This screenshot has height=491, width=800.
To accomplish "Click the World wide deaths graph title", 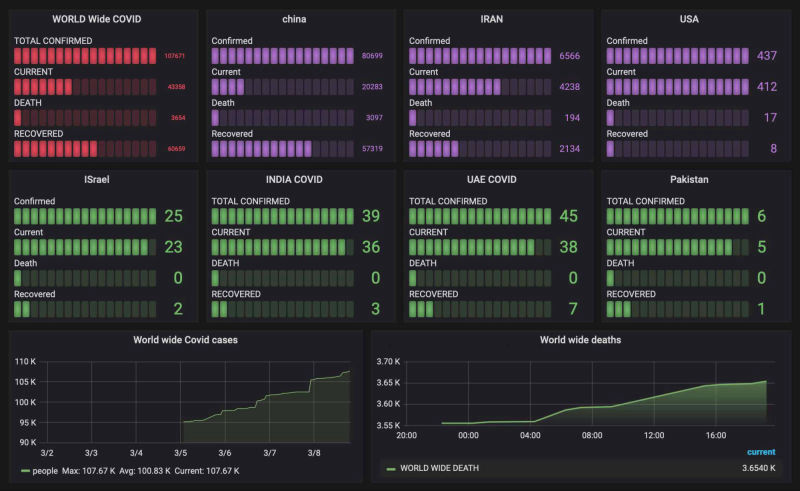I will click(x=580, y=340).
